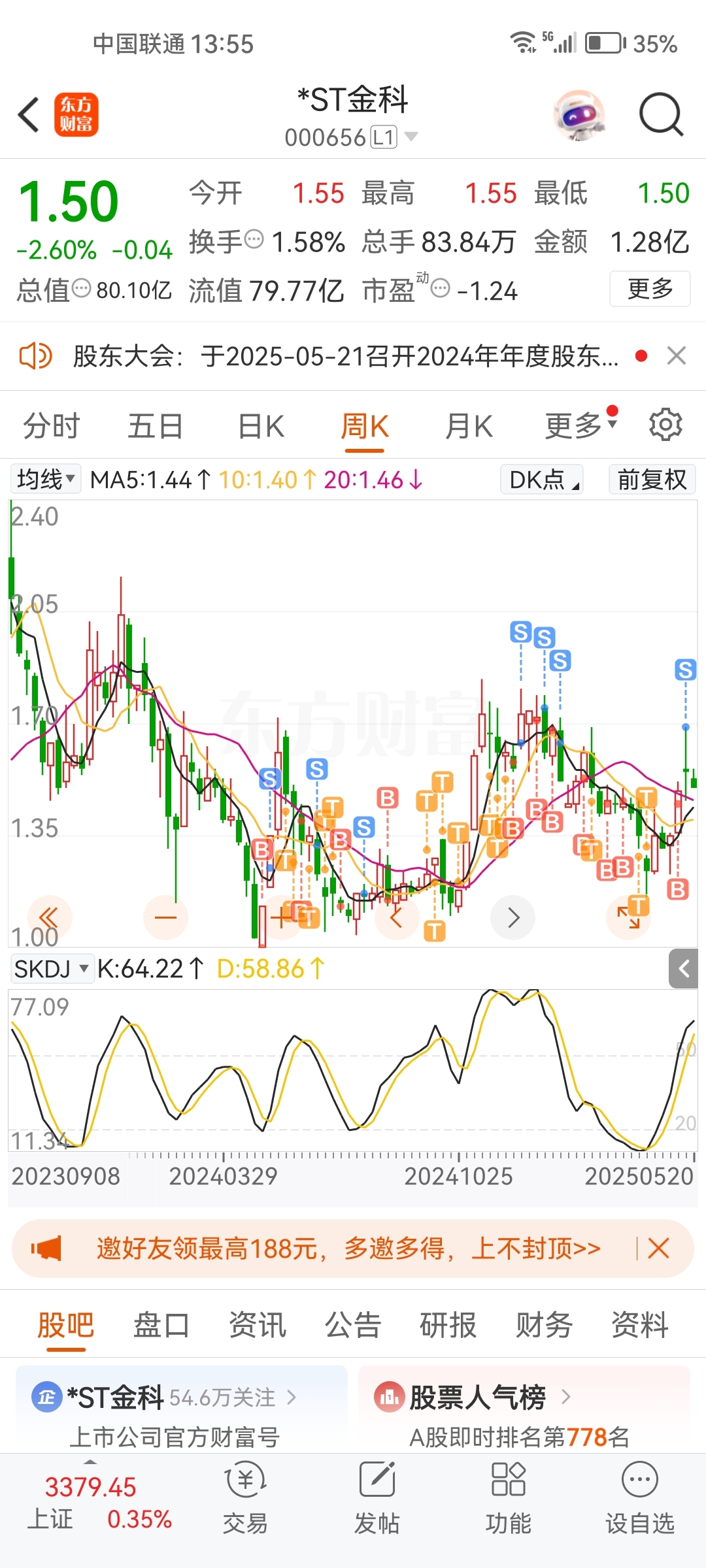The height and width of the screenshot is (1568, 706).
Task: Switch to the 月K chart tab
Action: (x=469, y=426)
